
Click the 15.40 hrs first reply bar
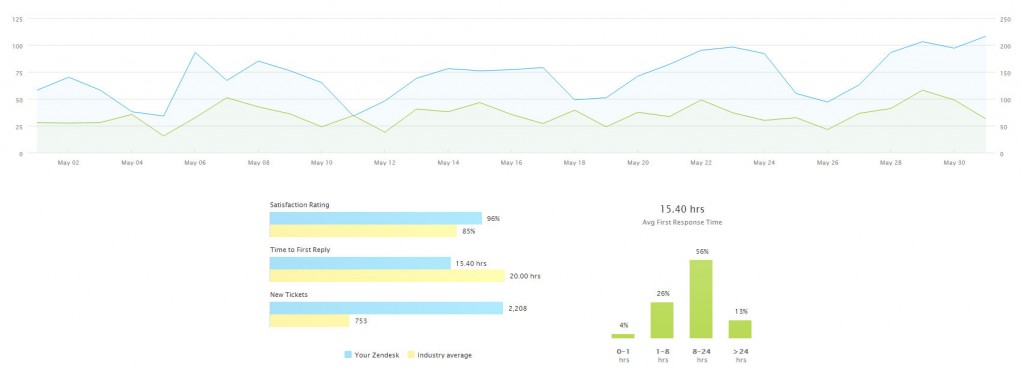360,263
